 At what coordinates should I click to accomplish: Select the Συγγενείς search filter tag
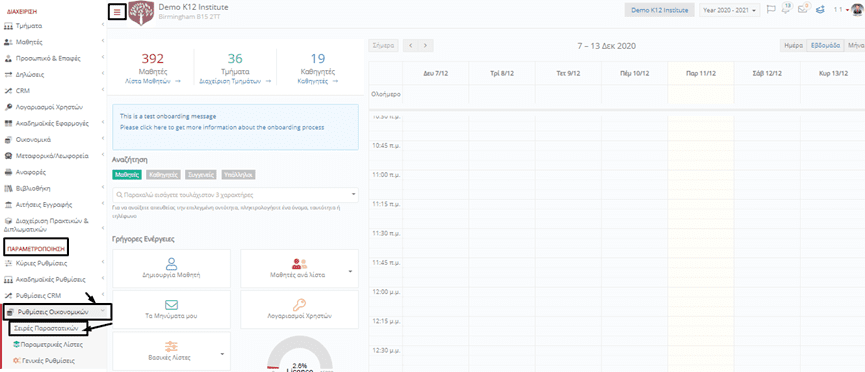200,174
